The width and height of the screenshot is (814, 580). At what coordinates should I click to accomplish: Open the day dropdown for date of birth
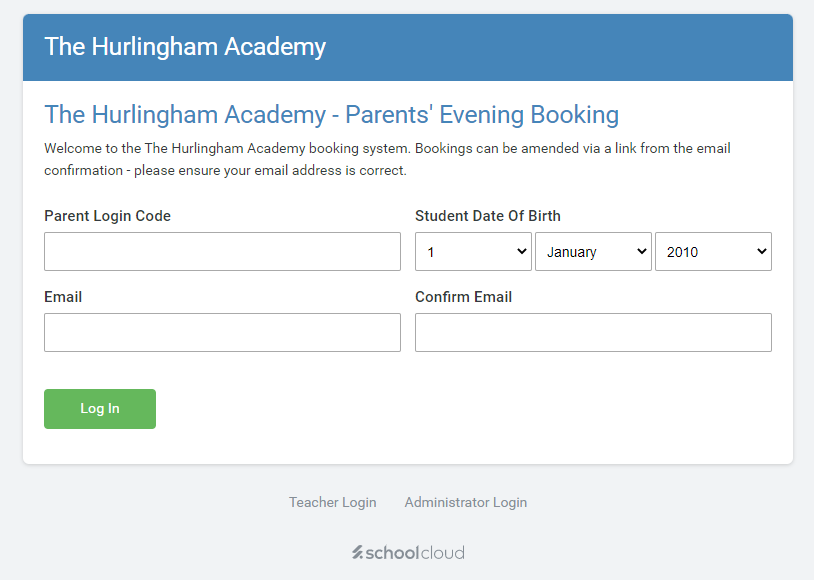473,252
